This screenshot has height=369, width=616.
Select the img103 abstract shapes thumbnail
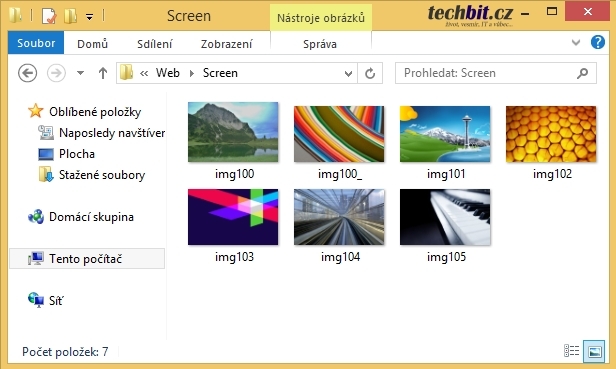tap(233, 217)
